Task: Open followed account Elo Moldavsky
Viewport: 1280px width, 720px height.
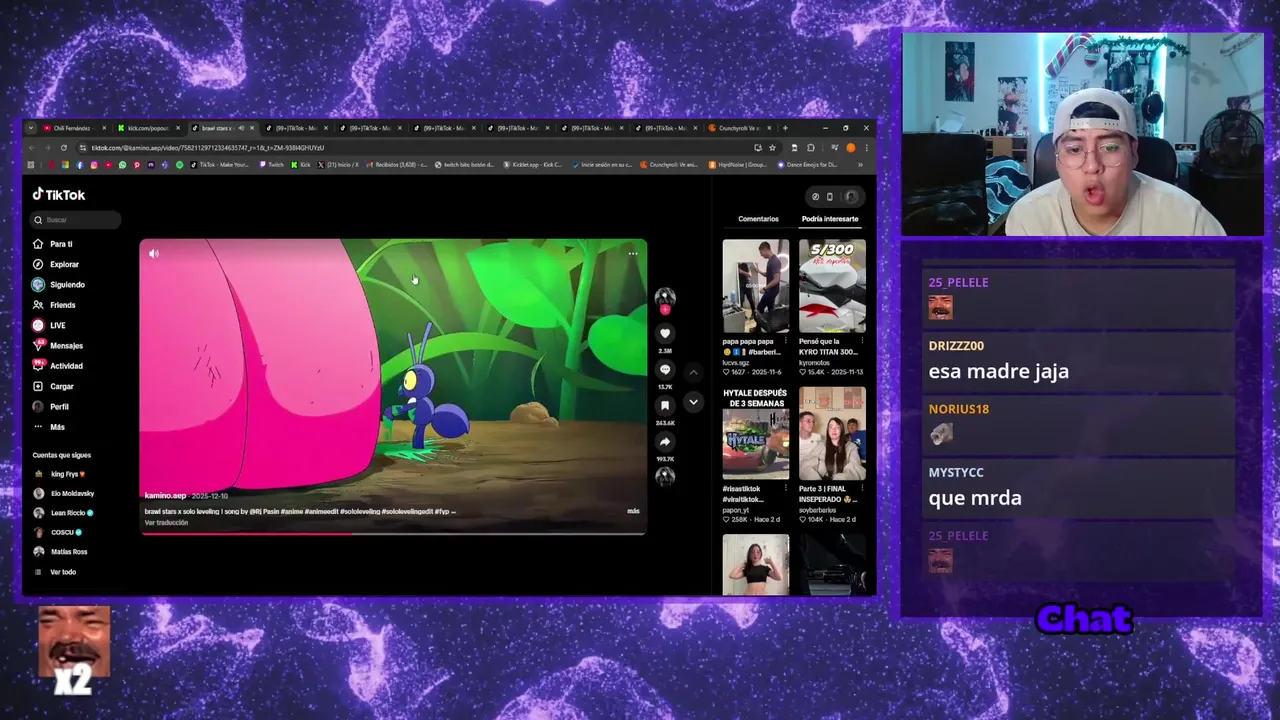Action: [x=64, y=493]
